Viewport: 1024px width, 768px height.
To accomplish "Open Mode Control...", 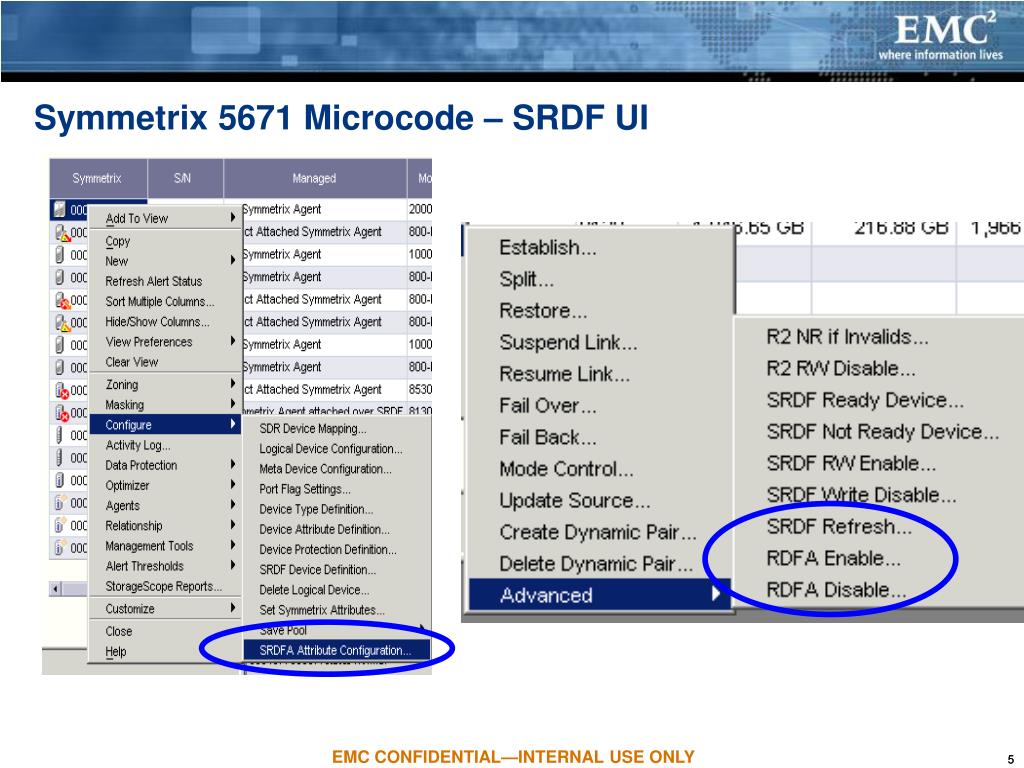I will [600, 469].
